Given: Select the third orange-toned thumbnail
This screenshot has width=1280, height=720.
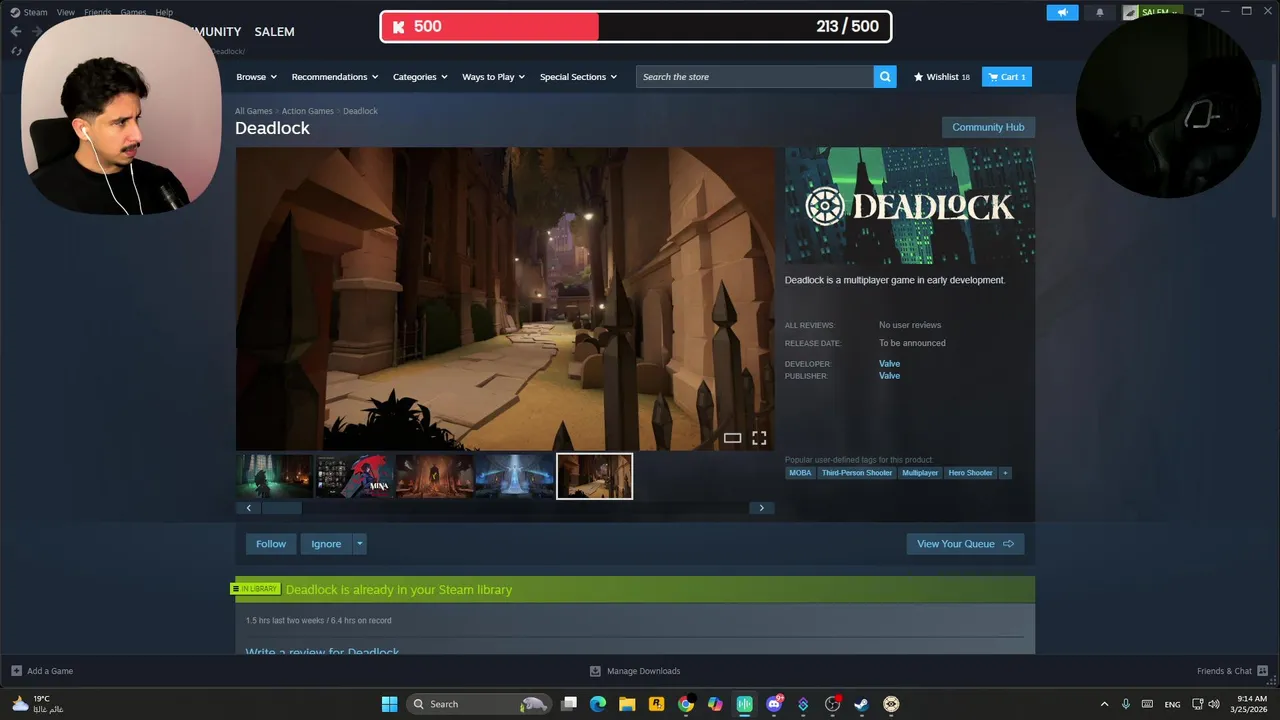Looking at the screenshot, I should click(434, 476).
